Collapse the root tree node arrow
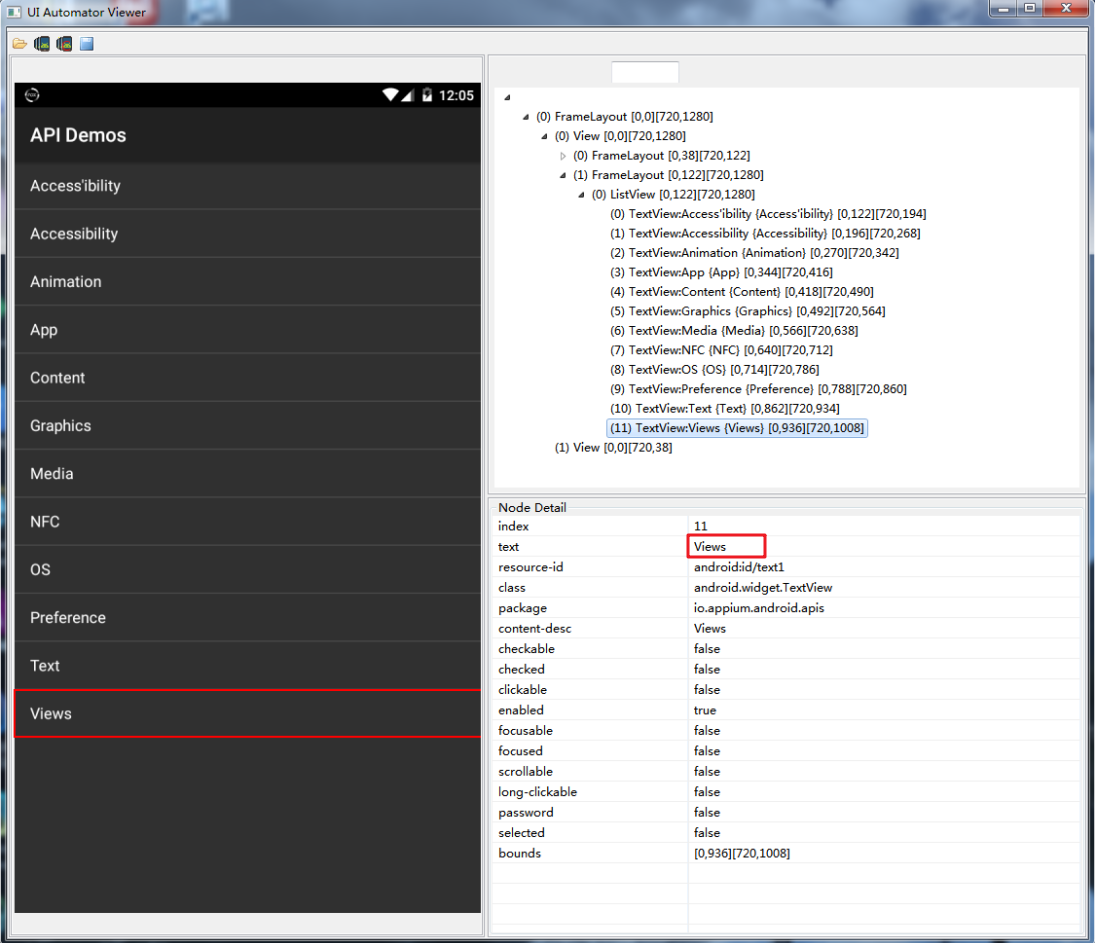Screen dimensions: 1095x943 click(508, 98)
